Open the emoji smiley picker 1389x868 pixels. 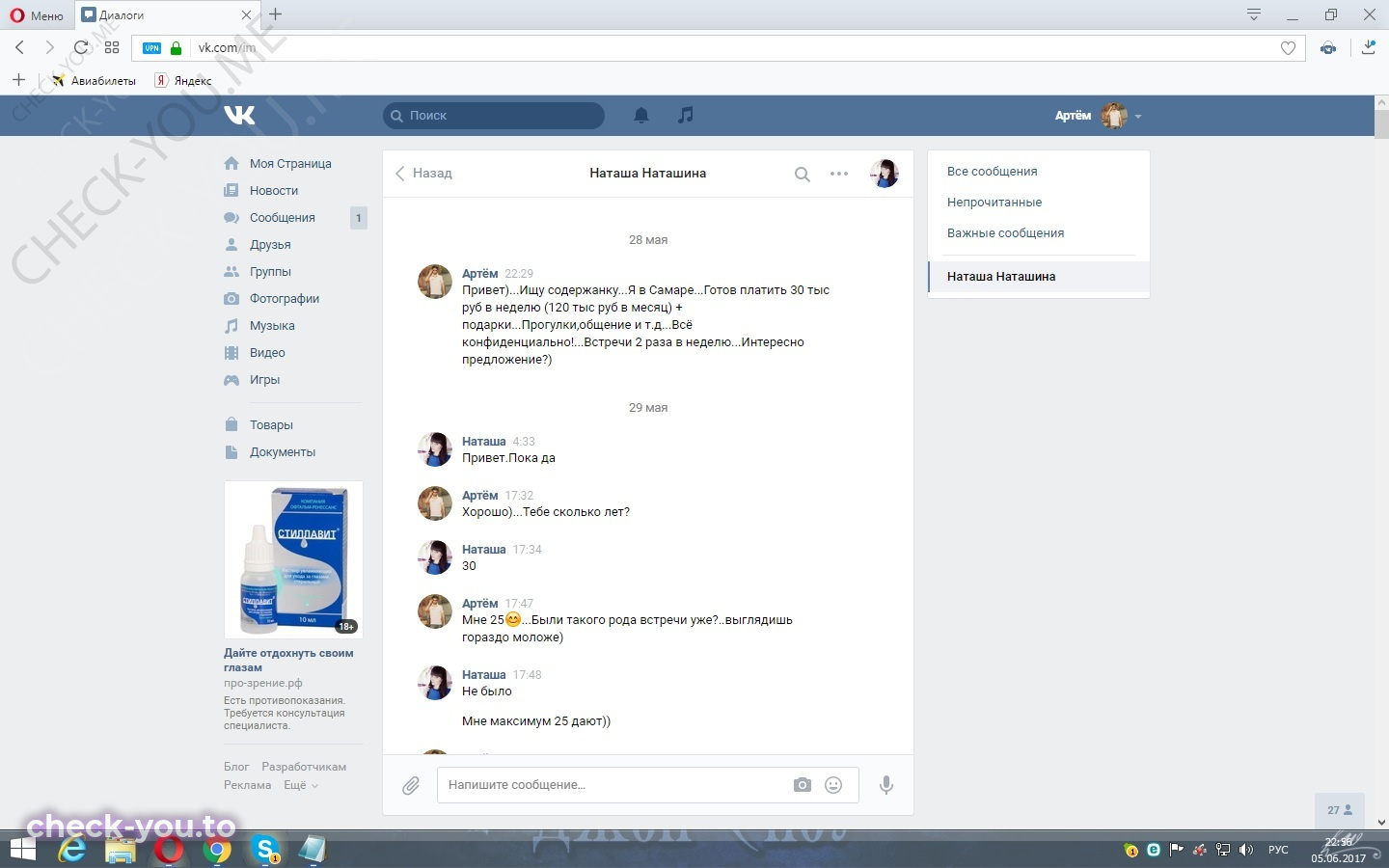click(833, 785)
